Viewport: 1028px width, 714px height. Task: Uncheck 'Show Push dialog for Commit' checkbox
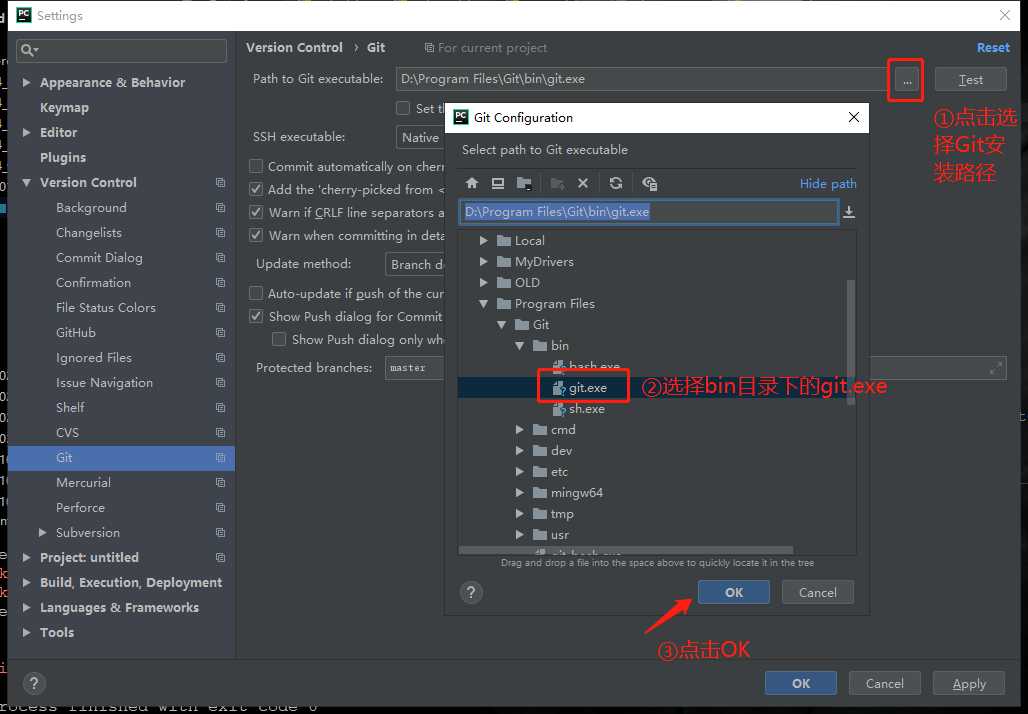256,317
